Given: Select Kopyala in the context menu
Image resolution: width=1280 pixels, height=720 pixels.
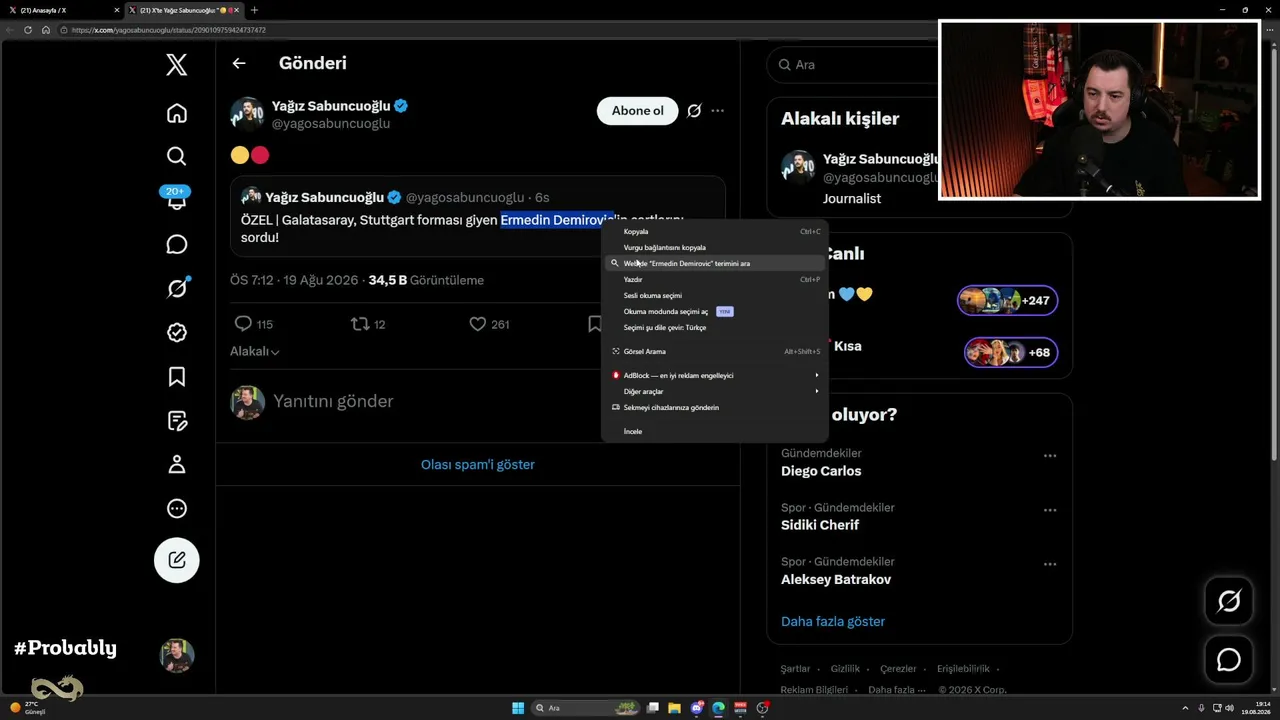Looking at the screenshot, I should click(x=714, y=231).
